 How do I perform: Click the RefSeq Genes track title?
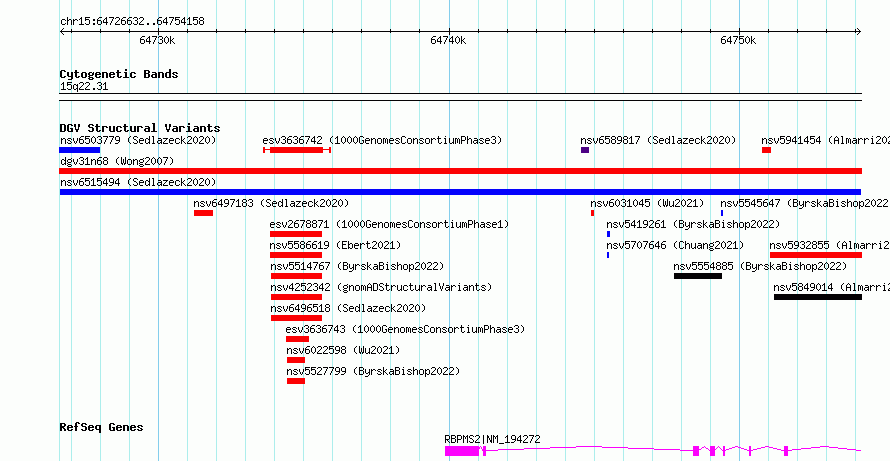coord(101,427)
